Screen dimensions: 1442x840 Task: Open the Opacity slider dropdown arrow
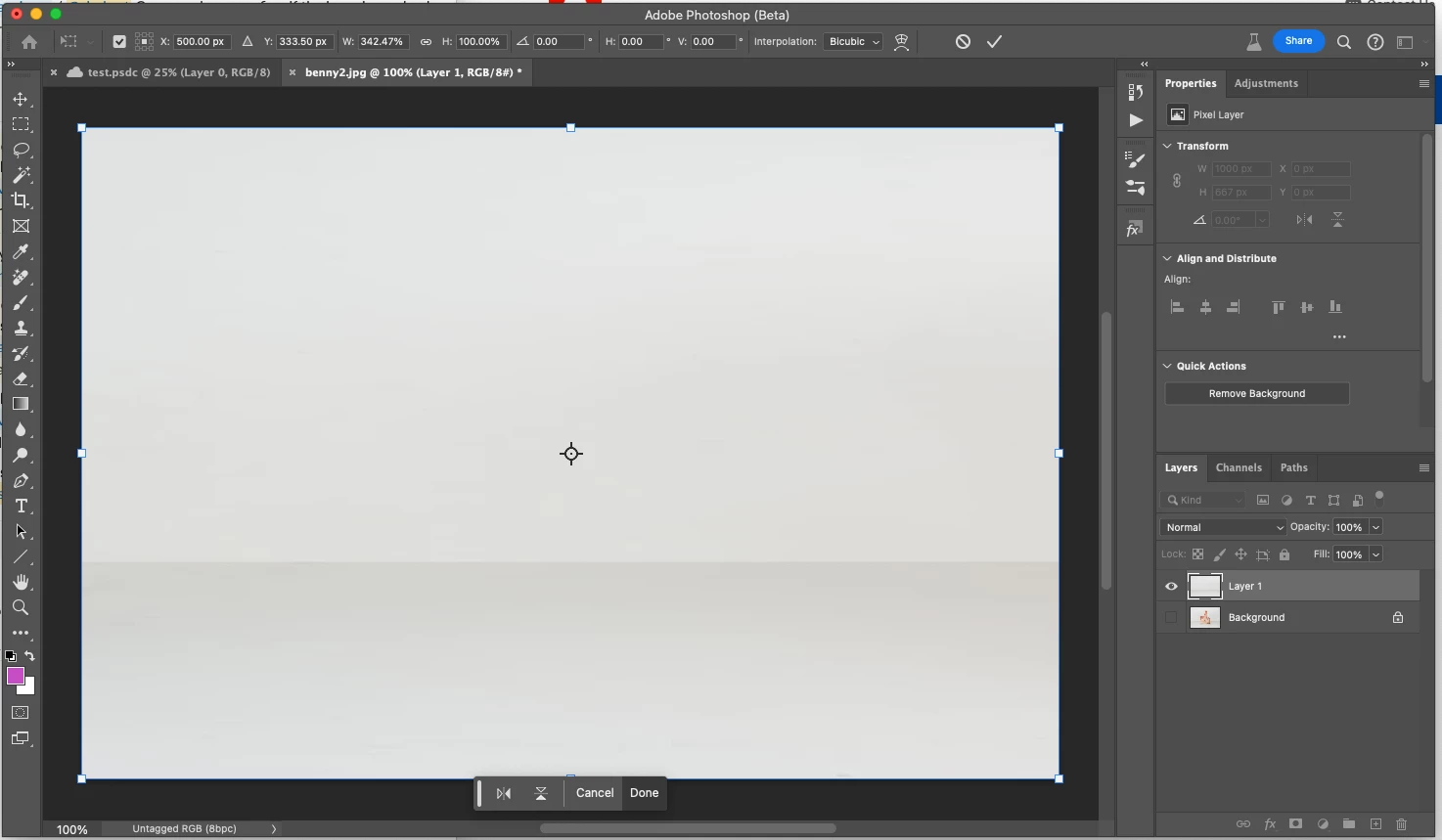pos(1375,527)
